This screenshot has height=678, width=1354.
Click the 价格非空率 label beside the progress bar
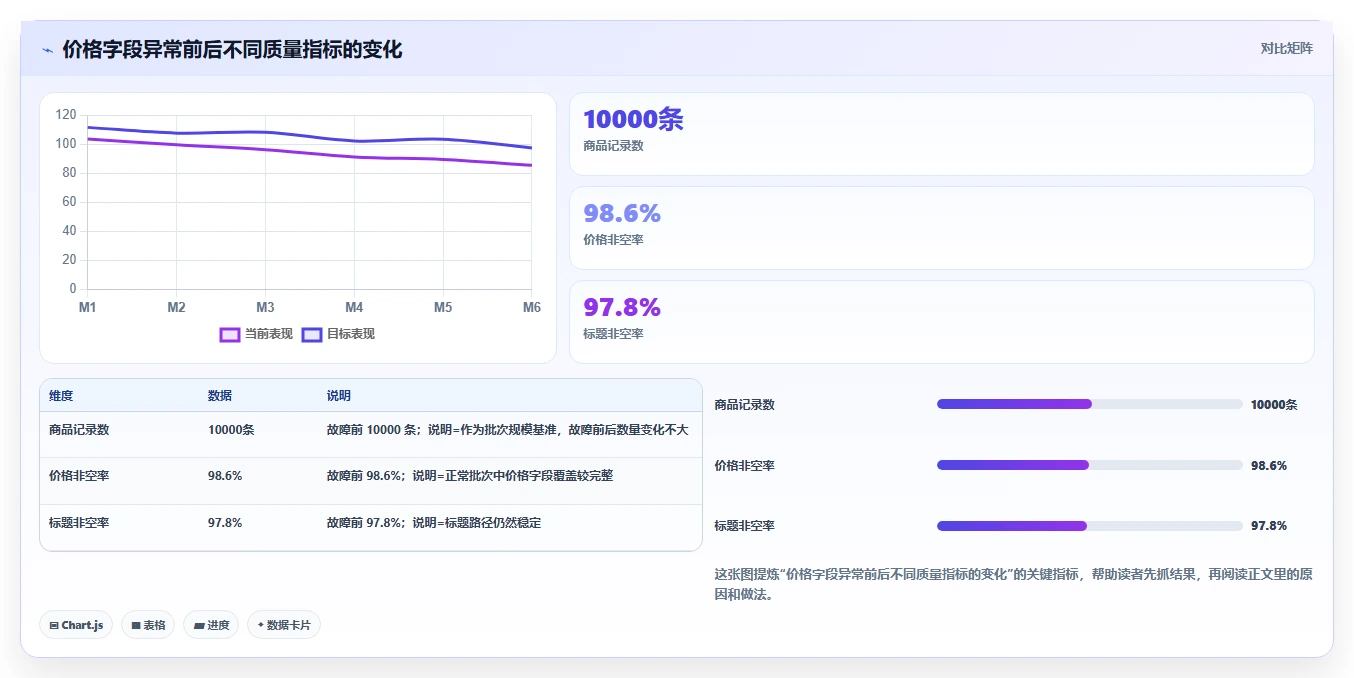744,466
